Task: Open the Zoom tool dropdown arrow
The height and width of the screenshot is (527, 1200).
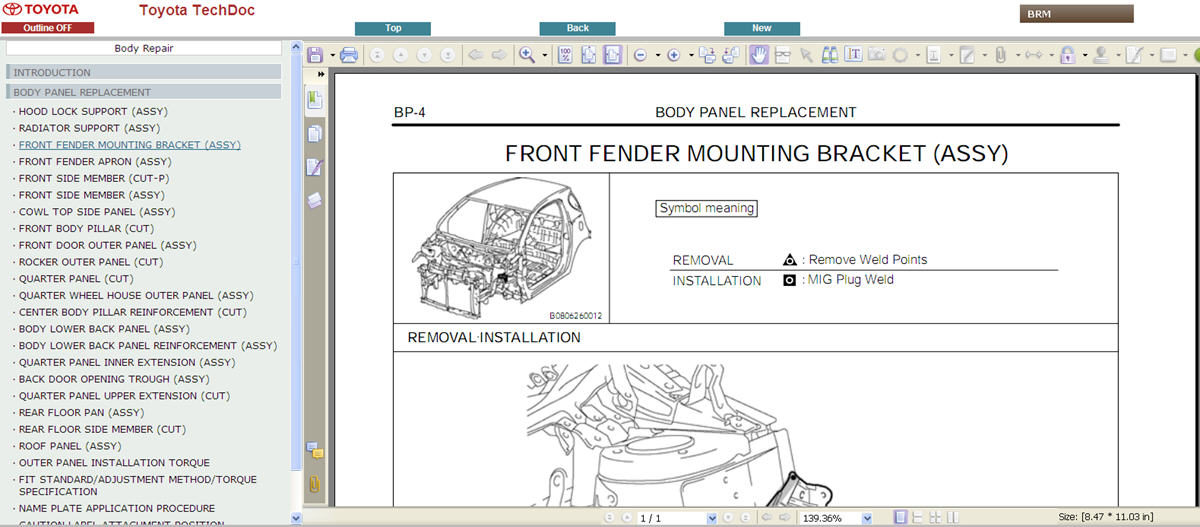Action: pos(545,55)
